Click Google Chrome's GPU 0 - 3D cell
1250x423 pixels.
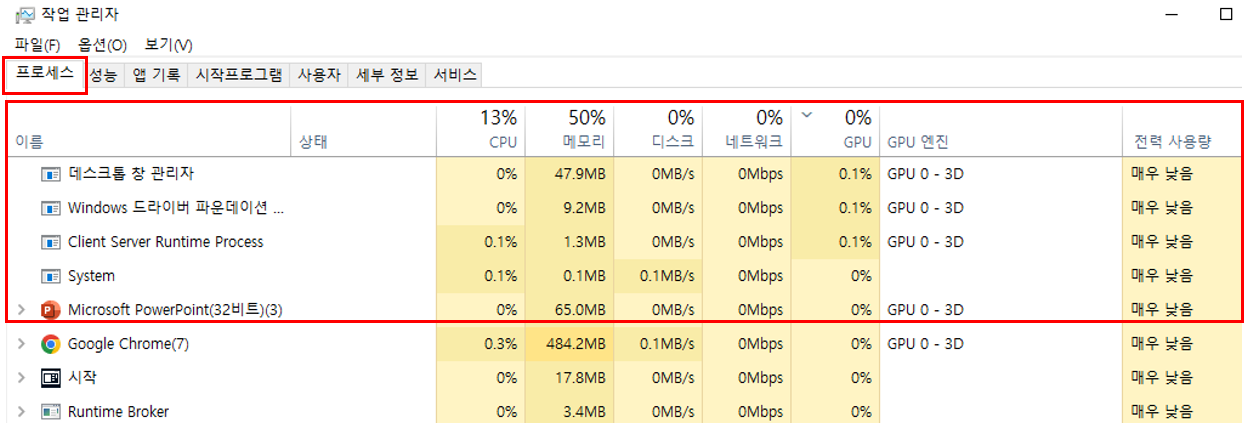pyautogui.click(x=925, y=344)
